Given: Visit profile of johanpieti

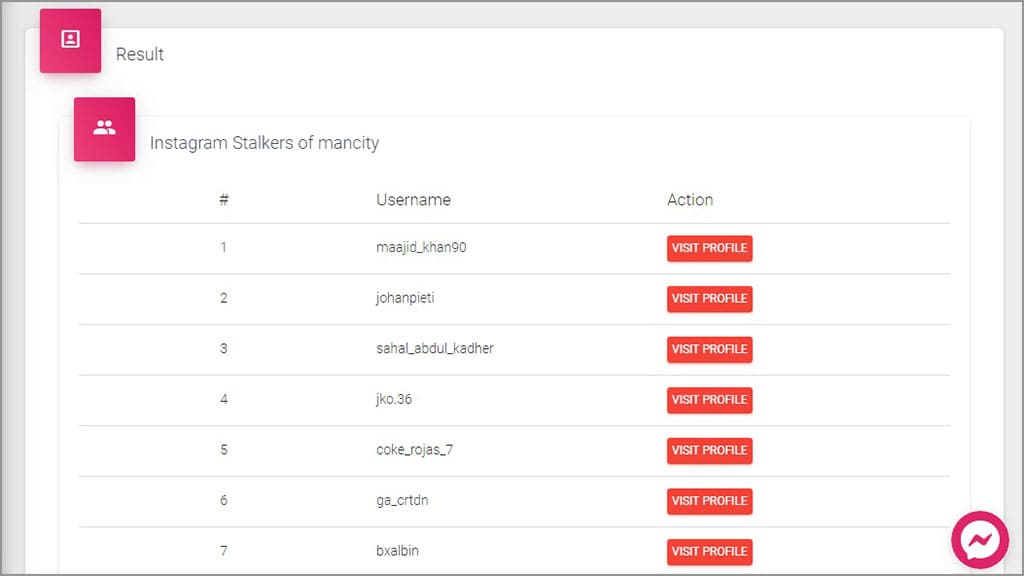Looking at the screenshot, I should click(x=709, y=298).
